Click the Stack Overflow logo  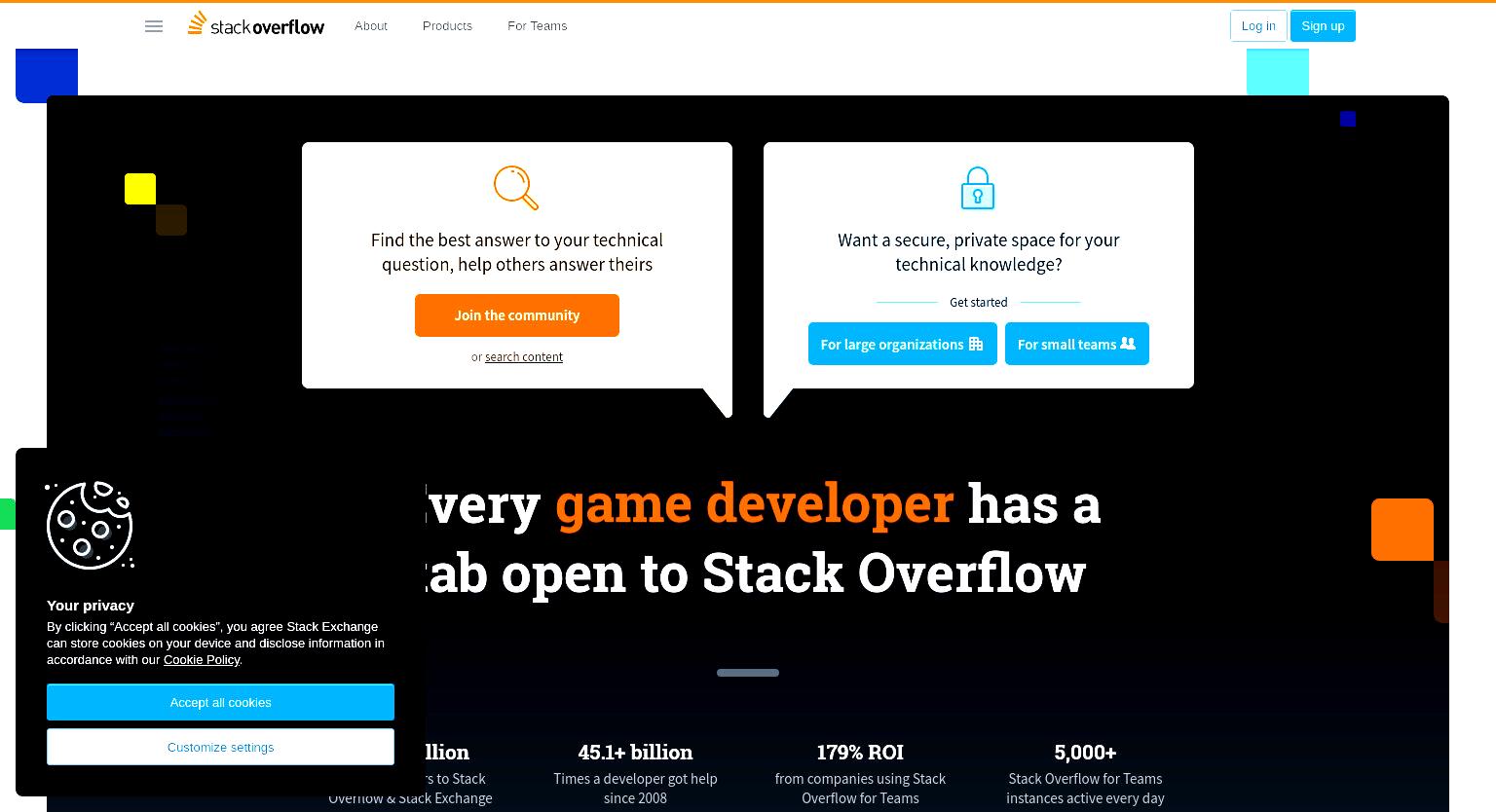pyautogui.click(x=256, y=24)
